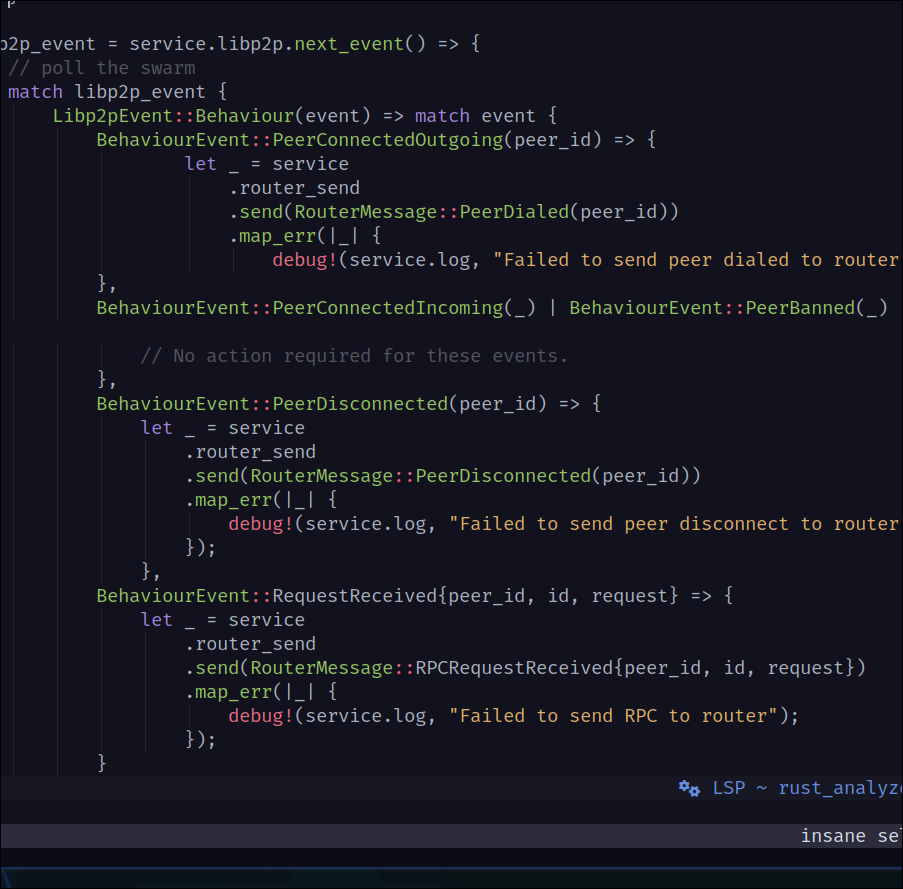Image resolution: width=903 pixels, height=889 pixels.
Task: Click "Failed to send peer dialed to router" string
Action: (698, 260)
